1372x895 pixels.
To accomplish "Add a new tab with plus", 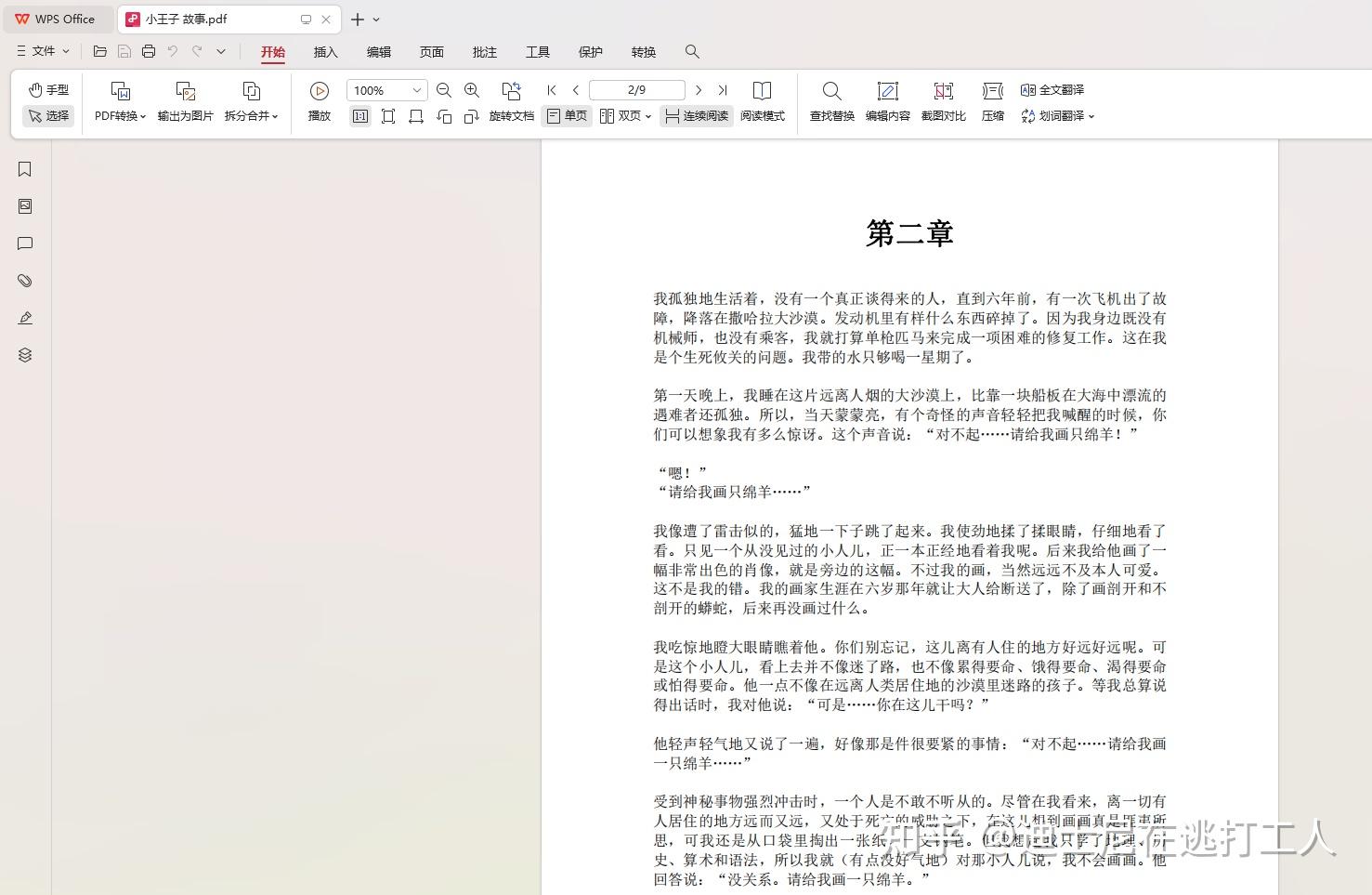I will pos(358,19).
